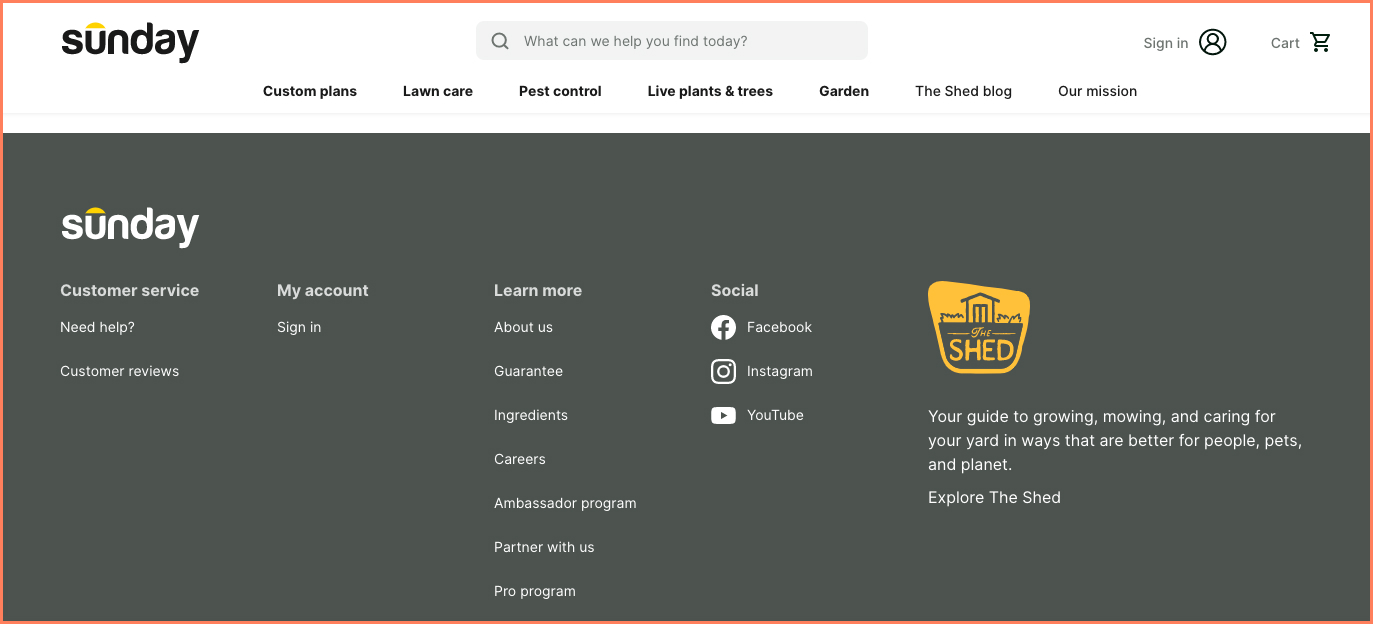Open the About us link
1373x624 pixels.
[523, 327]
